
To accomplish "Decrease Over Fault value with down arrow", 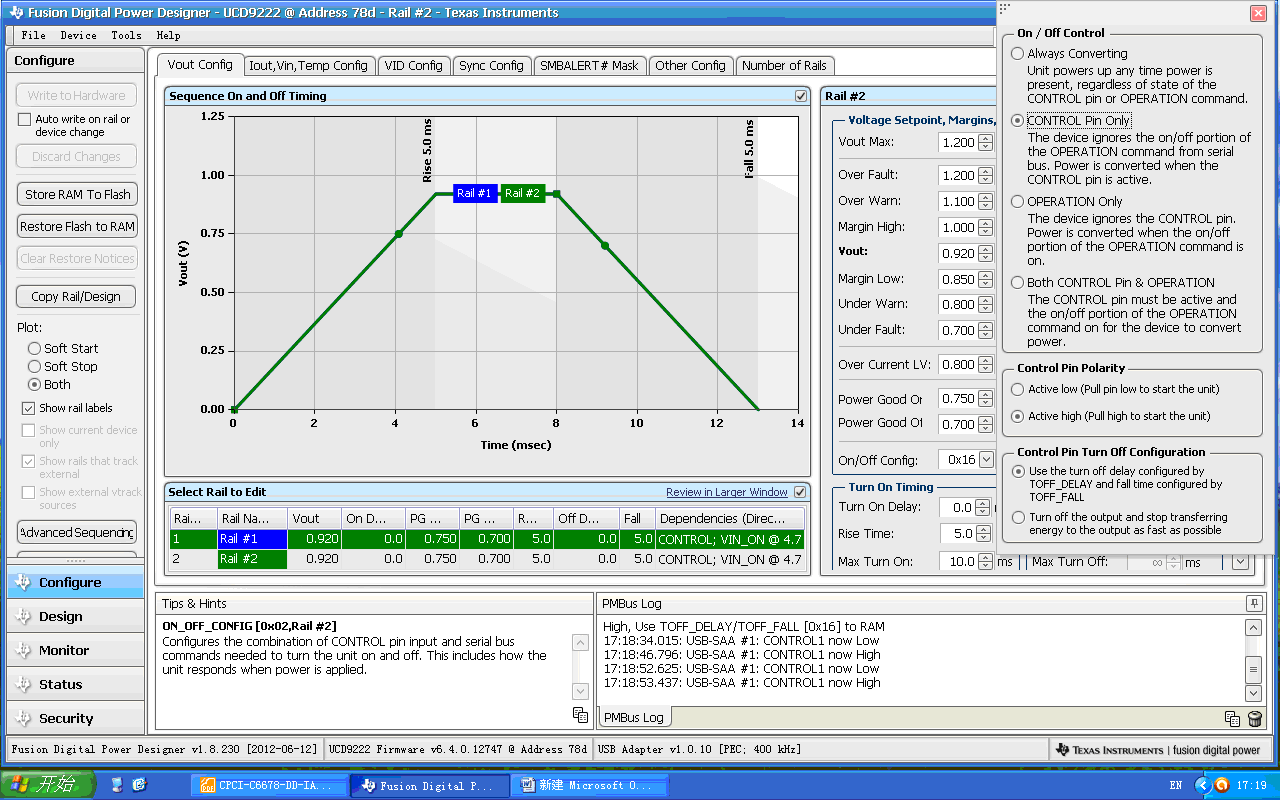I will (x=986, y=180).
